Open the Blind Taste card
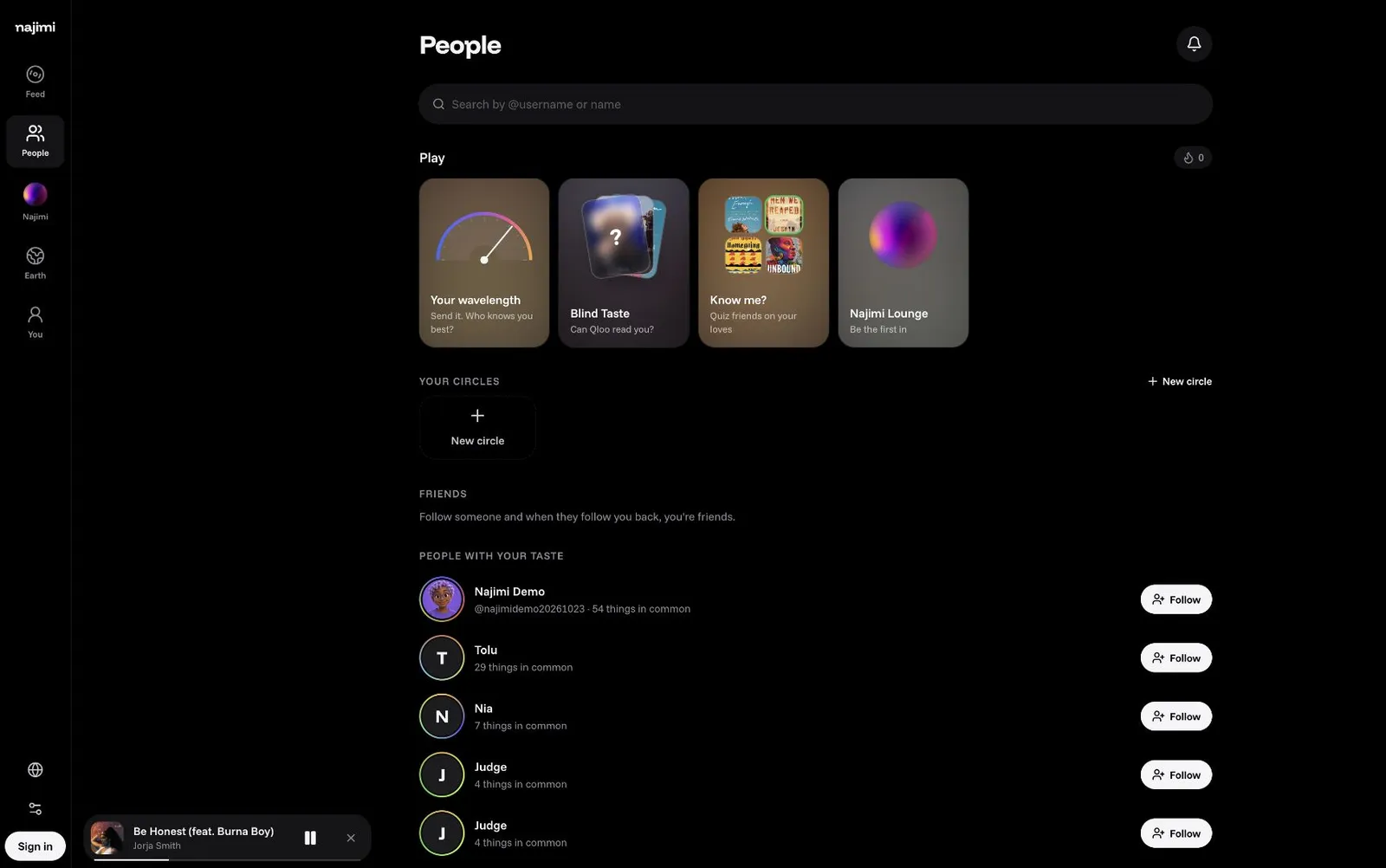 coord(624,262)
